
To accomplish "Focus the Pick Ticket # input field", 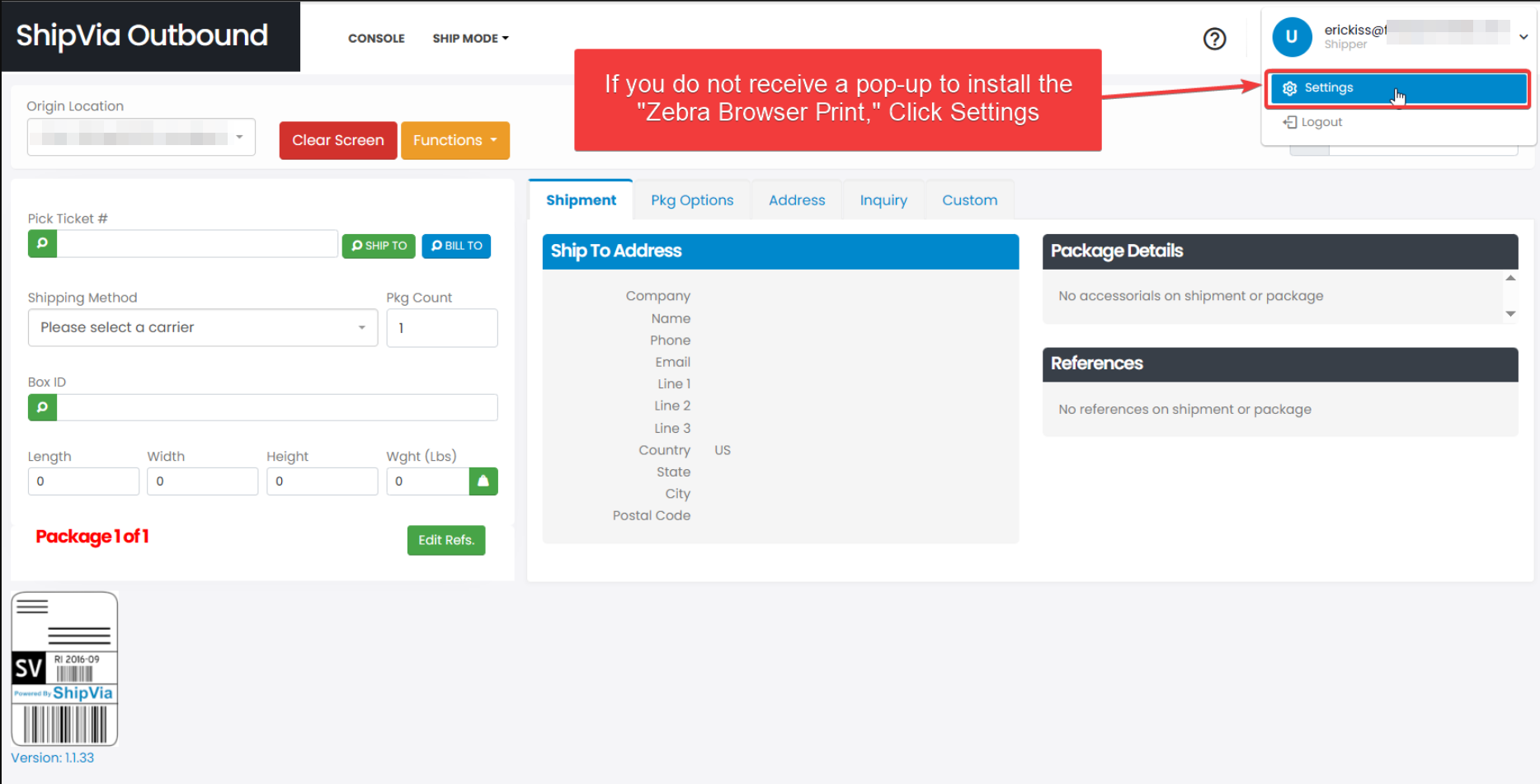I will pyautogui.click(x=197, y=244).
